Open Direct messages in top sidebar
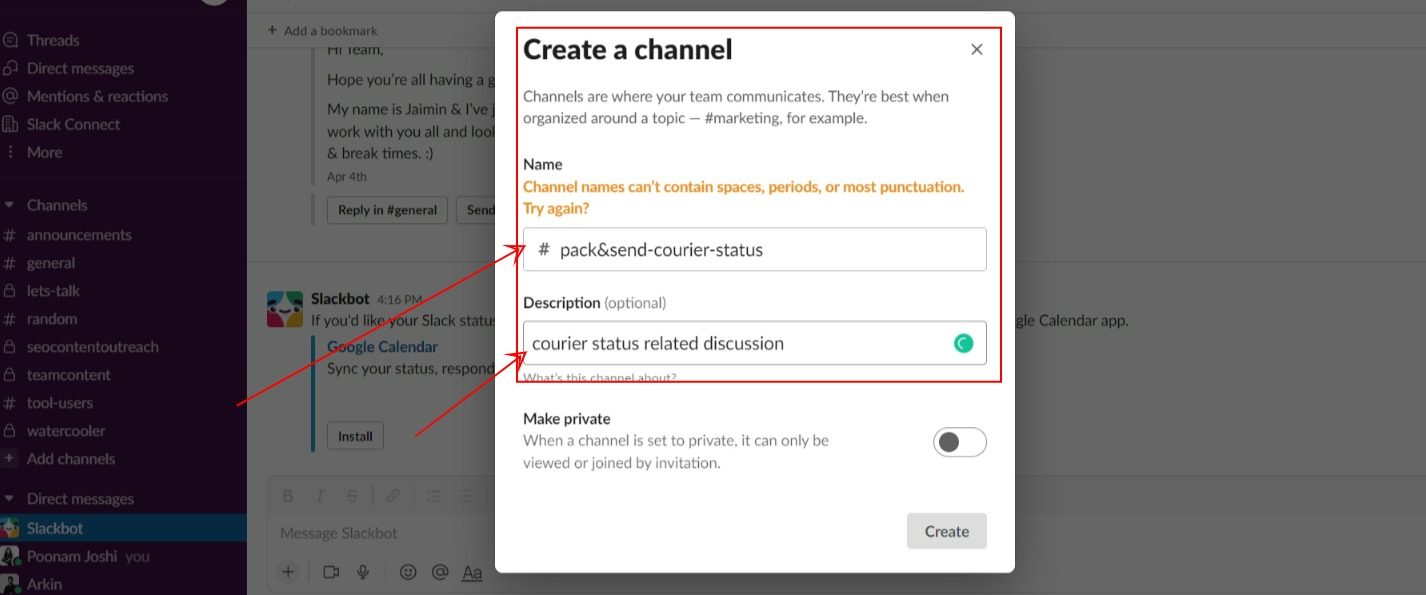 80,68
